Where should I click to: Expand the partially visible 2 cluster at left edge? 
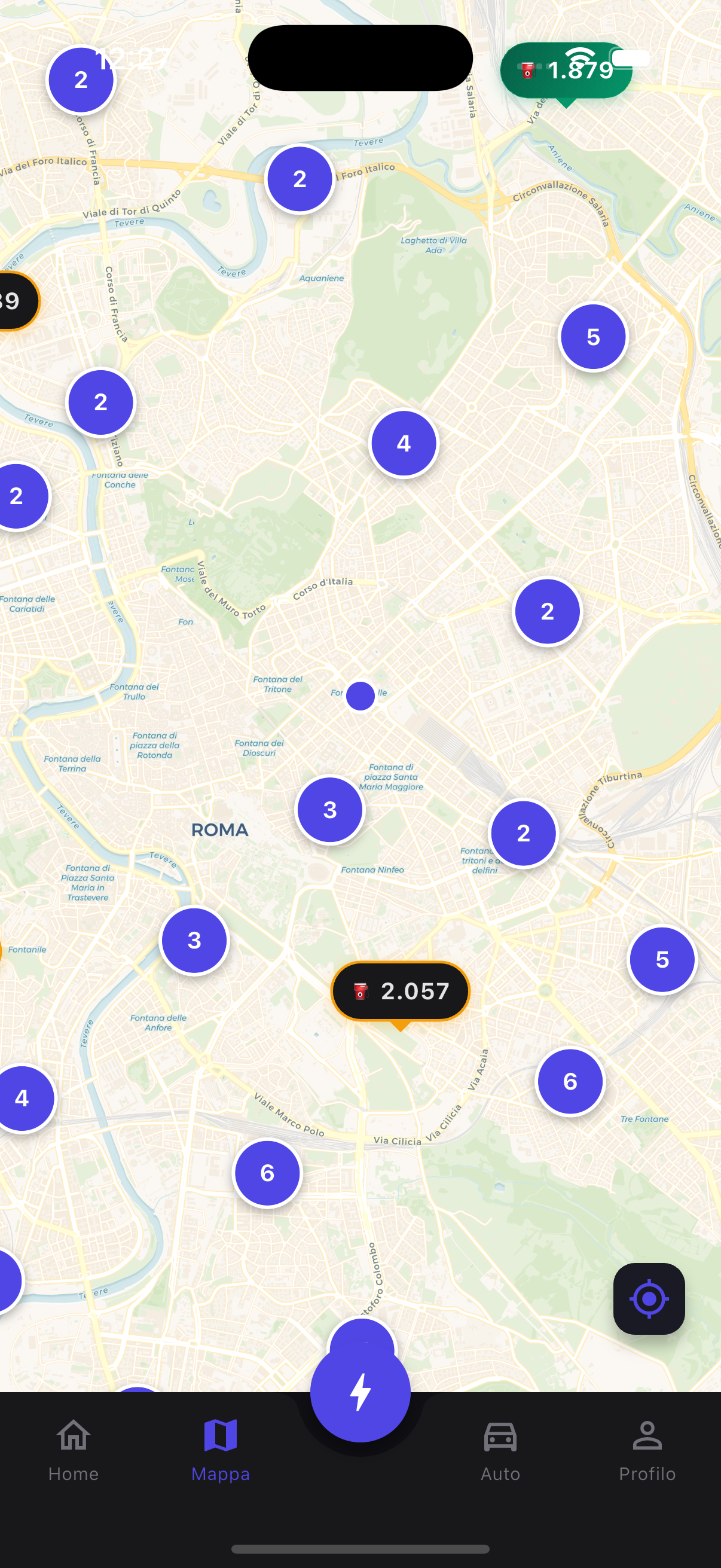click(17, 496)
